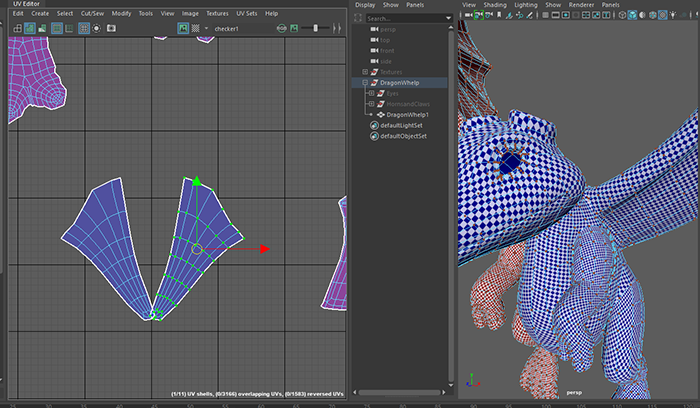Screen dimensions: 700x408
Task: Click the smooth shaded cube icon
Action: pos(633,15)
